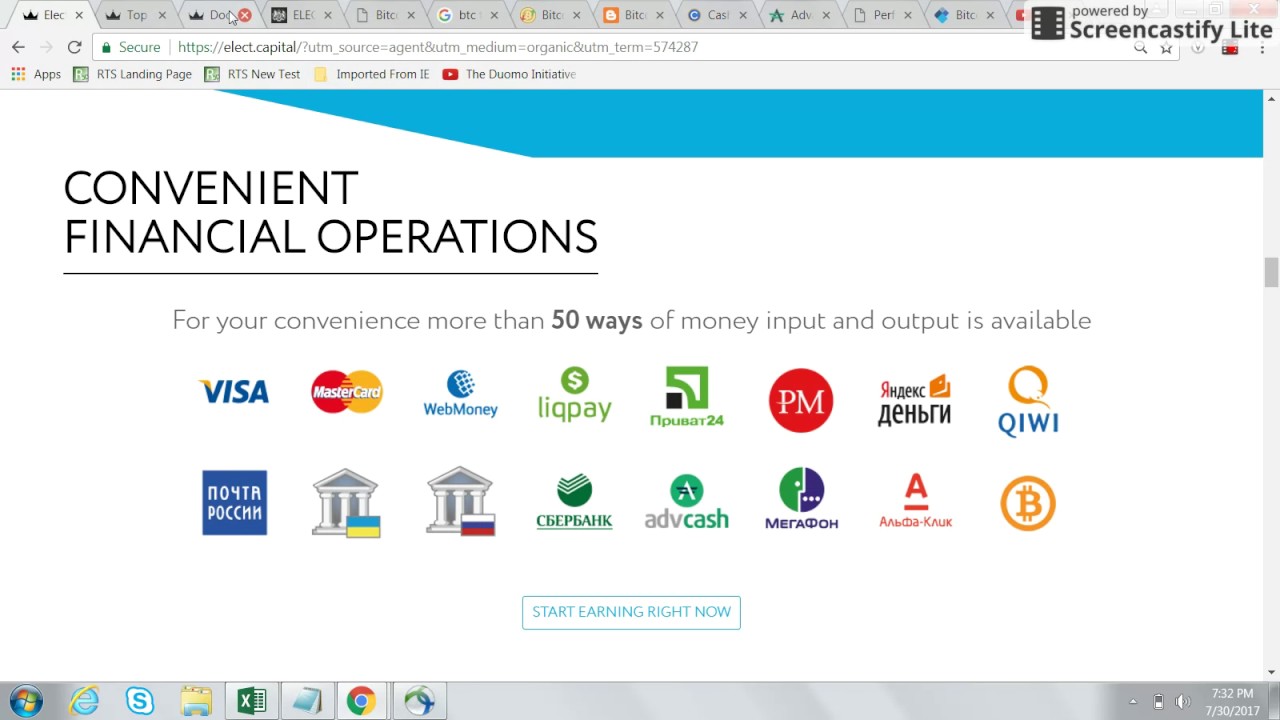Click the page vertical scrollbar thumb

1271,271
